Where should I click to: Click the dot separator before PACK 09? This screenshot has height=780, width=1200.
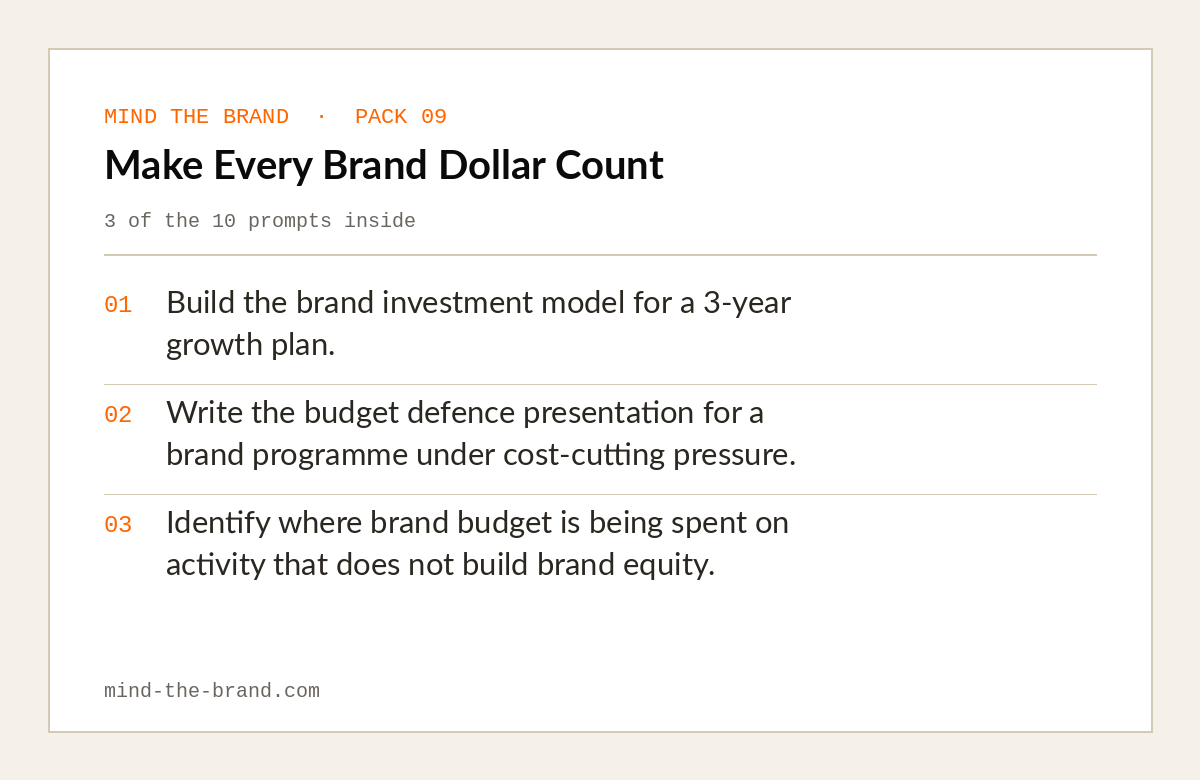pyautogui.click(x=321, y=117)
